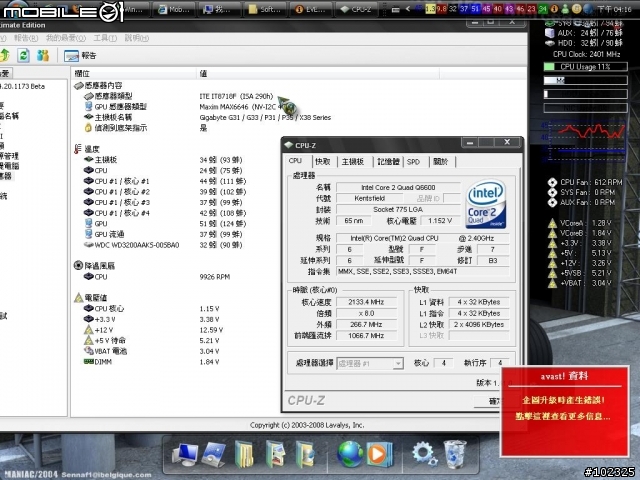Click the 9926 RPM fan value
640x480 pixels.
pos(215,277)
